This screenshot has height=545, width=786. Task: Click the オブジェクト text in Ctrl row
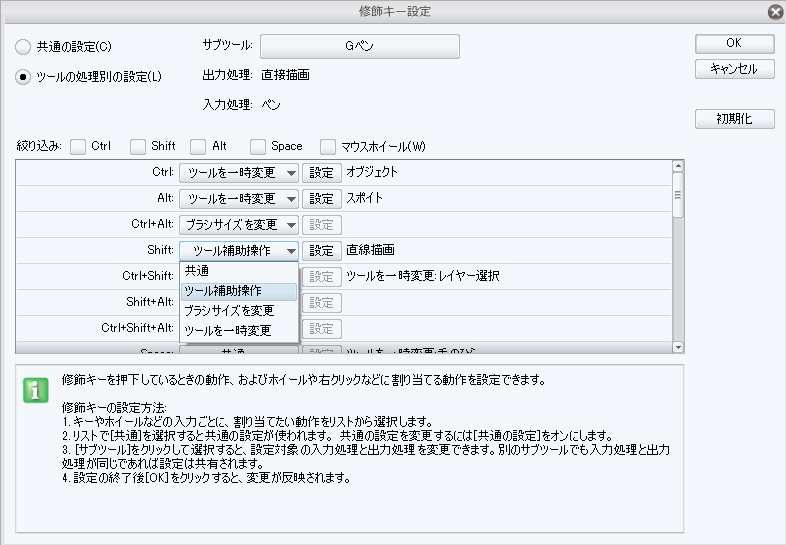point(372,172)
